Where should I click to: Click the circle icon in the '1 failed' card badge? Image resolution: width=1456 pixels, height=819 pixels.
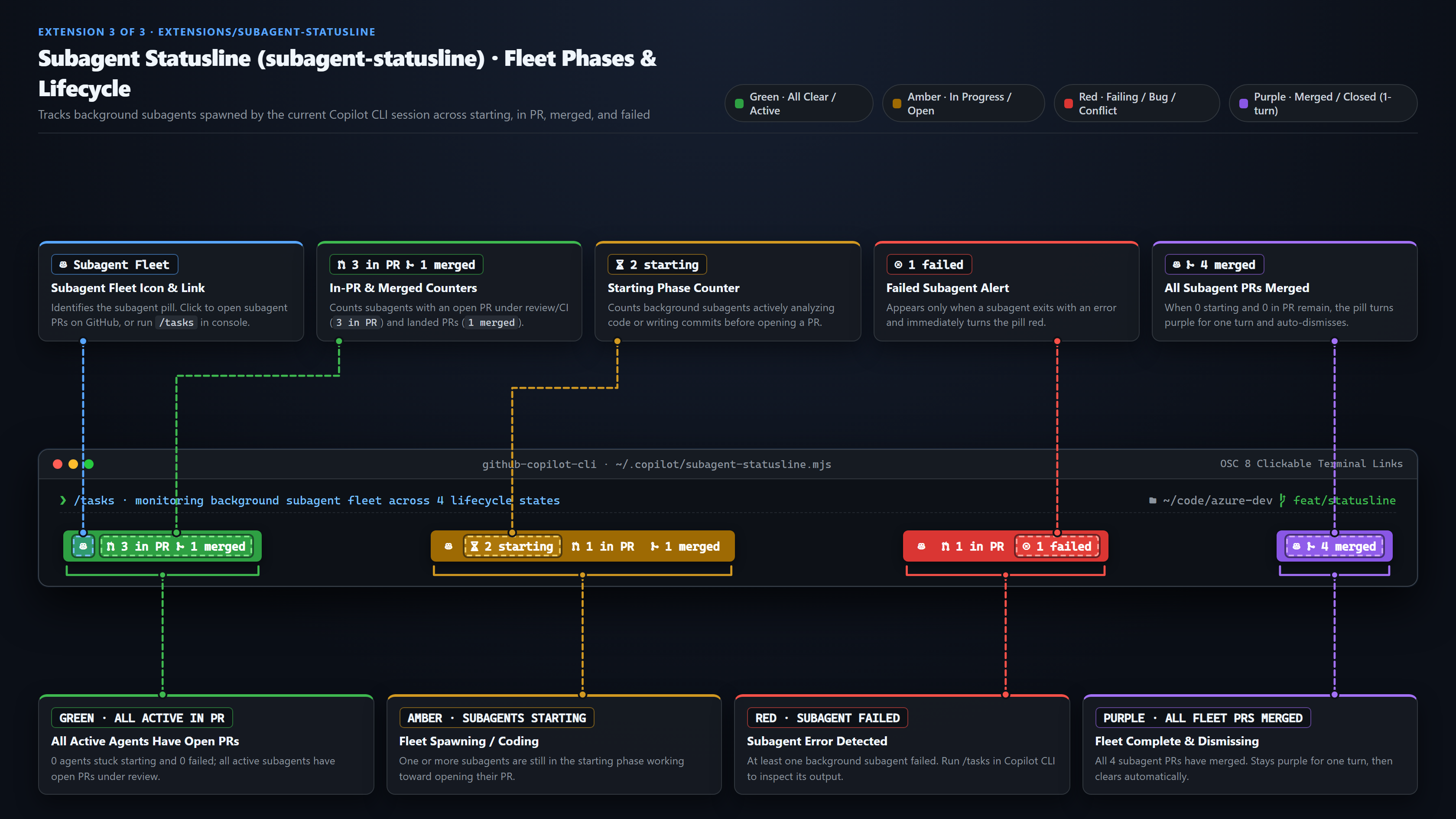click(898, 264)
